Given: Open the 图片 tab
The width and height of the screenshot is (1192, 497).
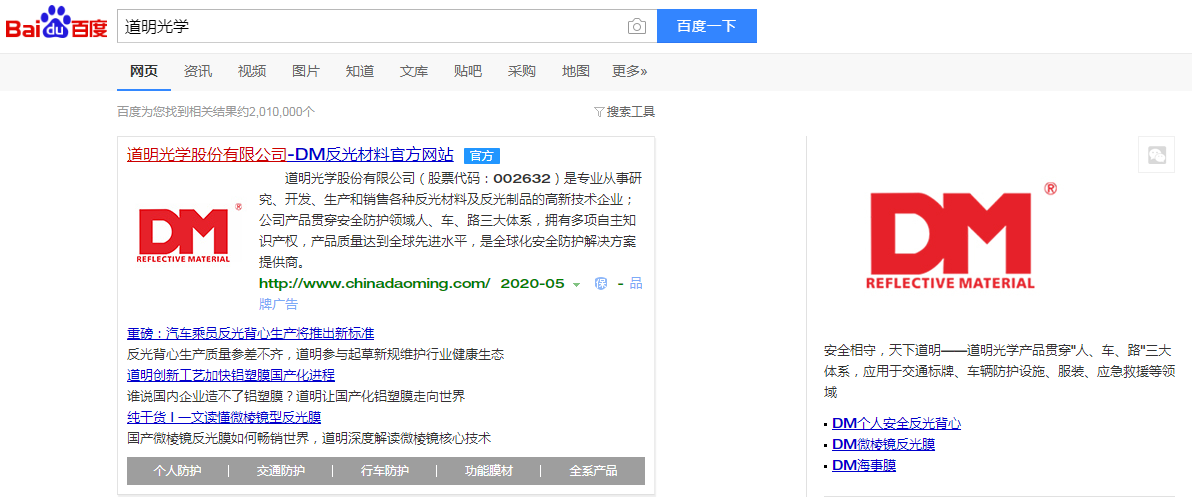Looking at the screenshot, I should 306,71.
